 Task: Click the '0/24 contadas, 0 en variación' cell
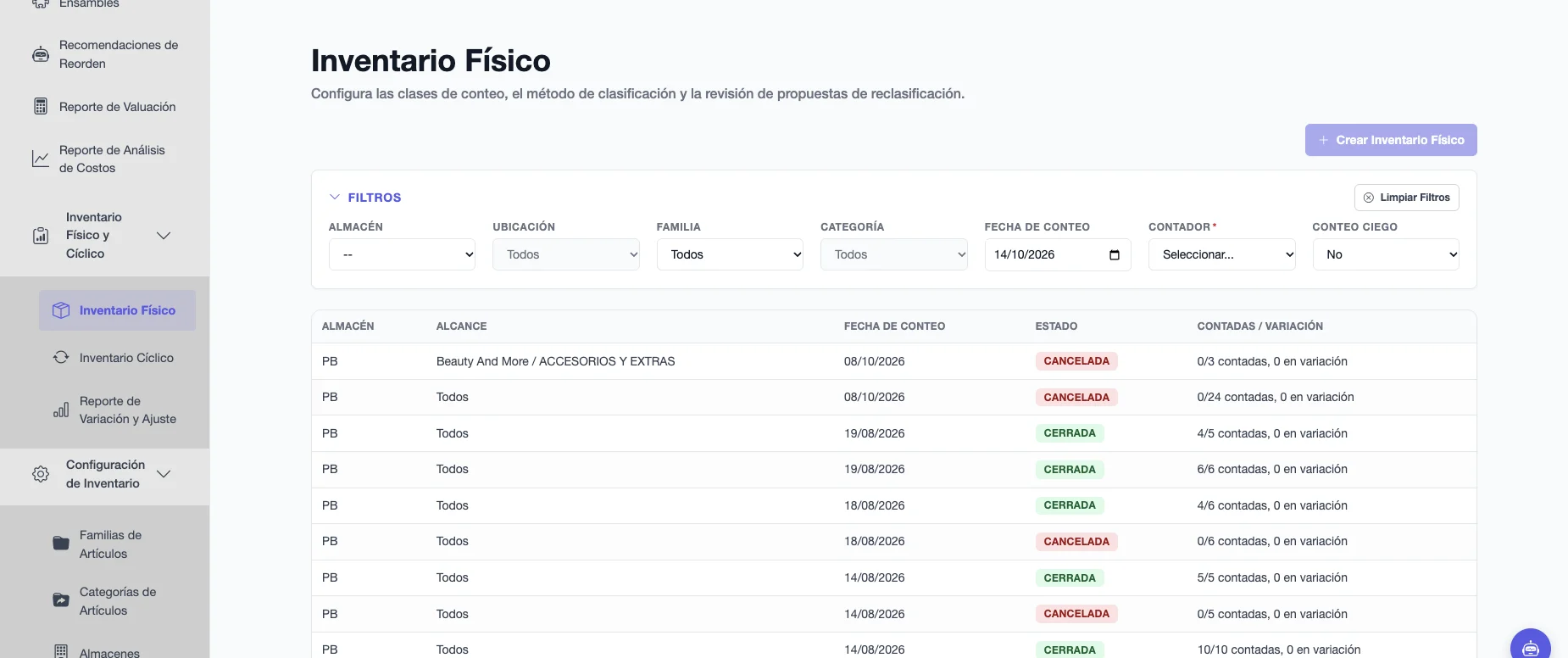pyautogui.click(x=1276, y=397)
